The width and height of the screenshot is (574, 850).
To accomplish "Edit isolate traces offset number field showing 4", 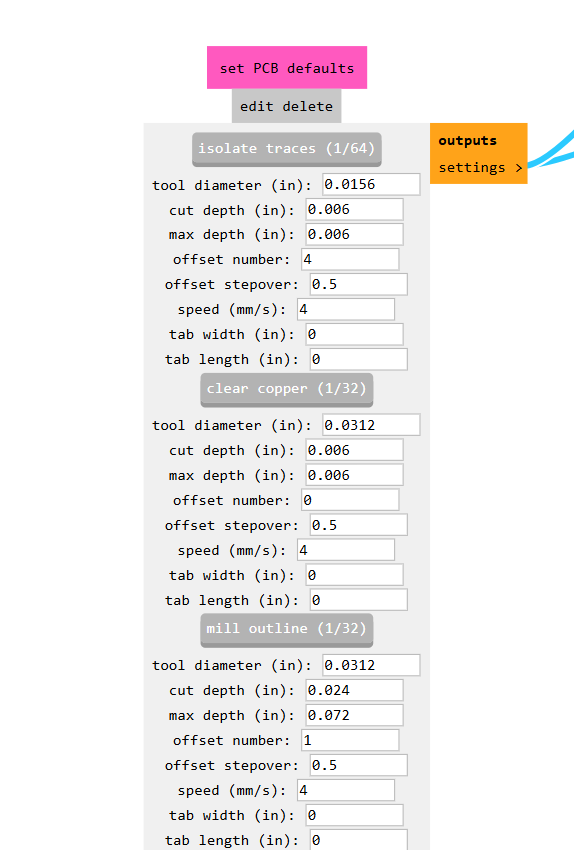I will [350, 259].
